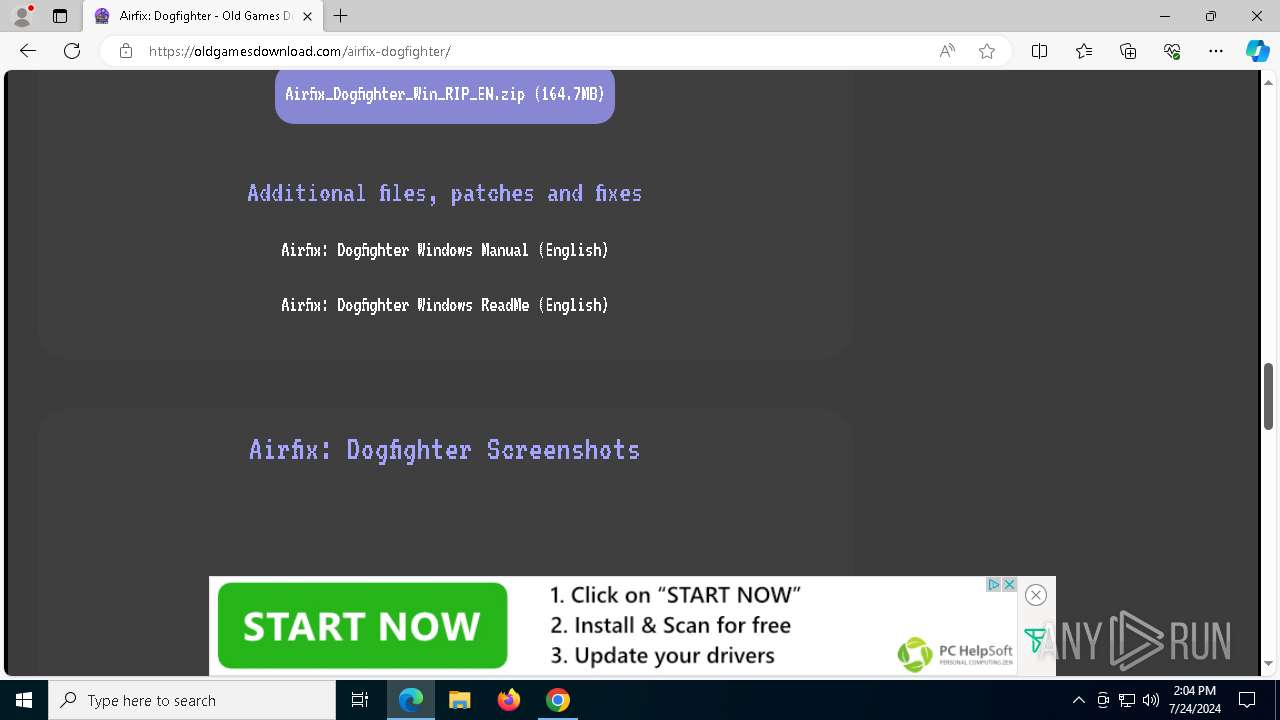The width and height of the screenshot is (1280, 720).
Task: Open split screen view
Action: (x=1040, y=51)
